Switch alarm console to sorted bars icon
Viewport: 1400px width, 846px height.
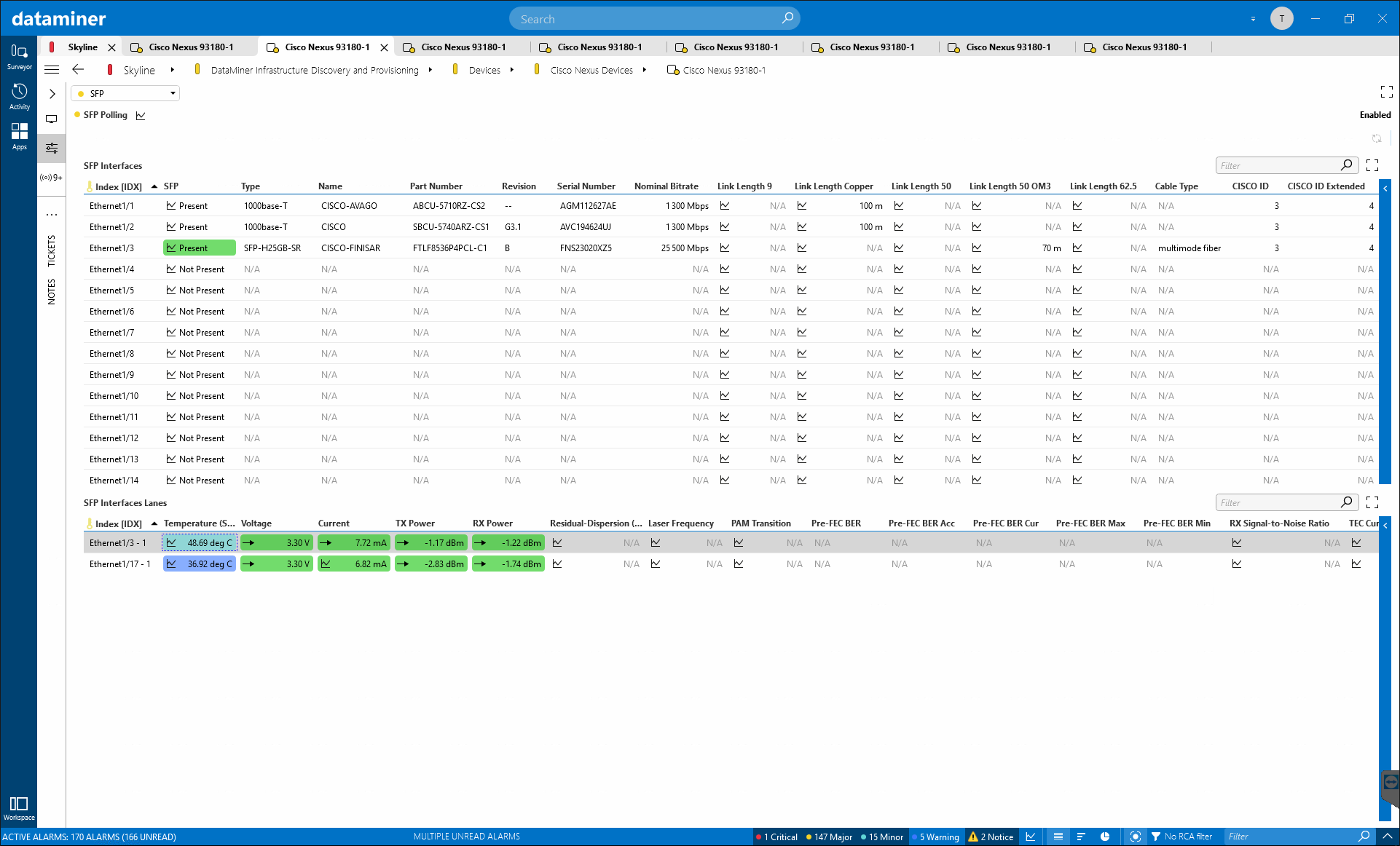tap(1081, 837)
